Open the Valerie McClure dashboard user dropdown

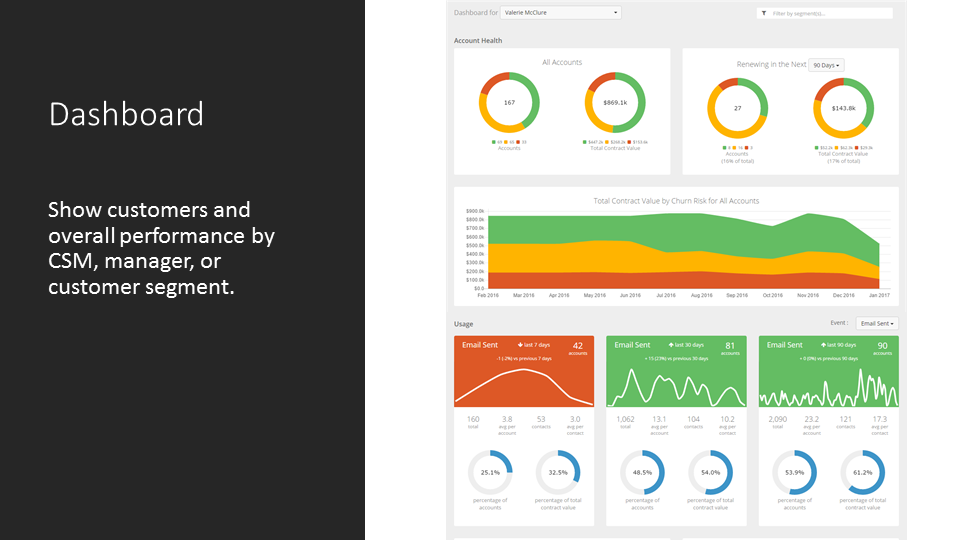[x=560, y=12]
